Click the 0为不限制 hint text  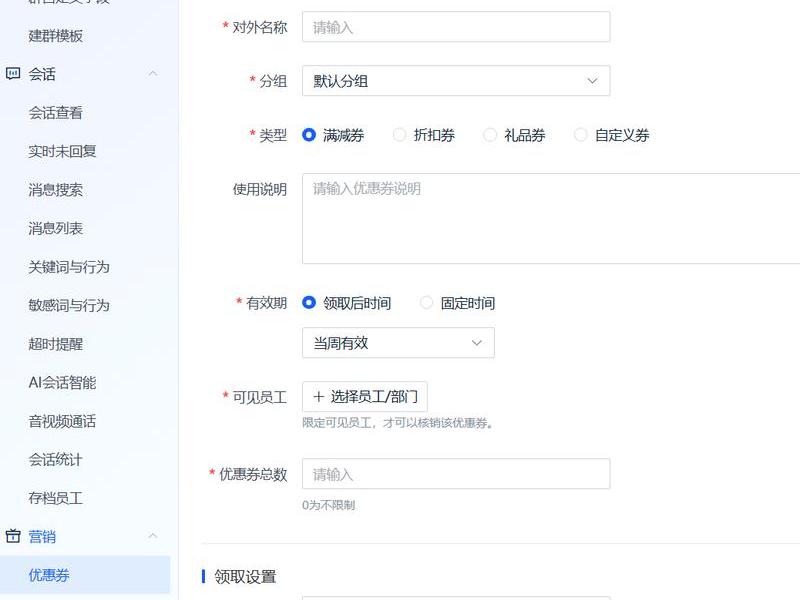coord(329,505)
